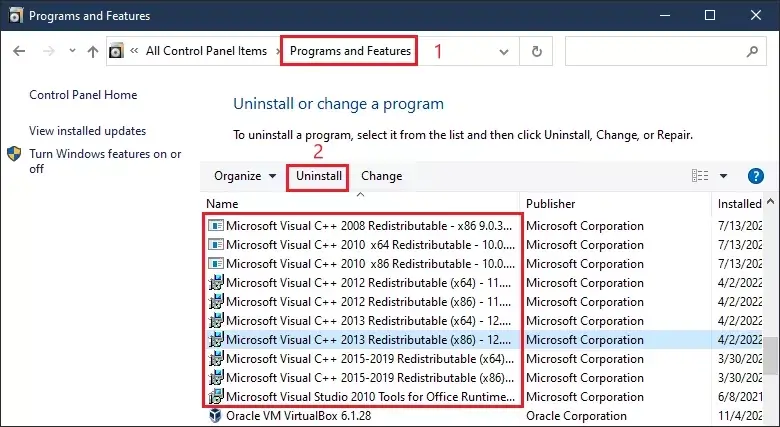The image size is (780, 427).
Task: Refresh the Programs and Features view
Action: [x=536, y=51]
